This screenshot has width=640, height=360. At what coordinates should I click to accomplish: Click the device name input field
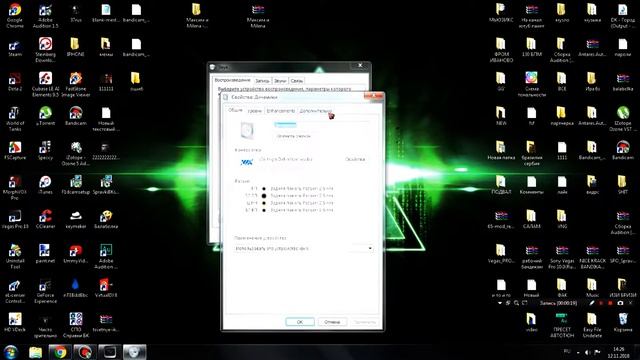click(321, 124)
